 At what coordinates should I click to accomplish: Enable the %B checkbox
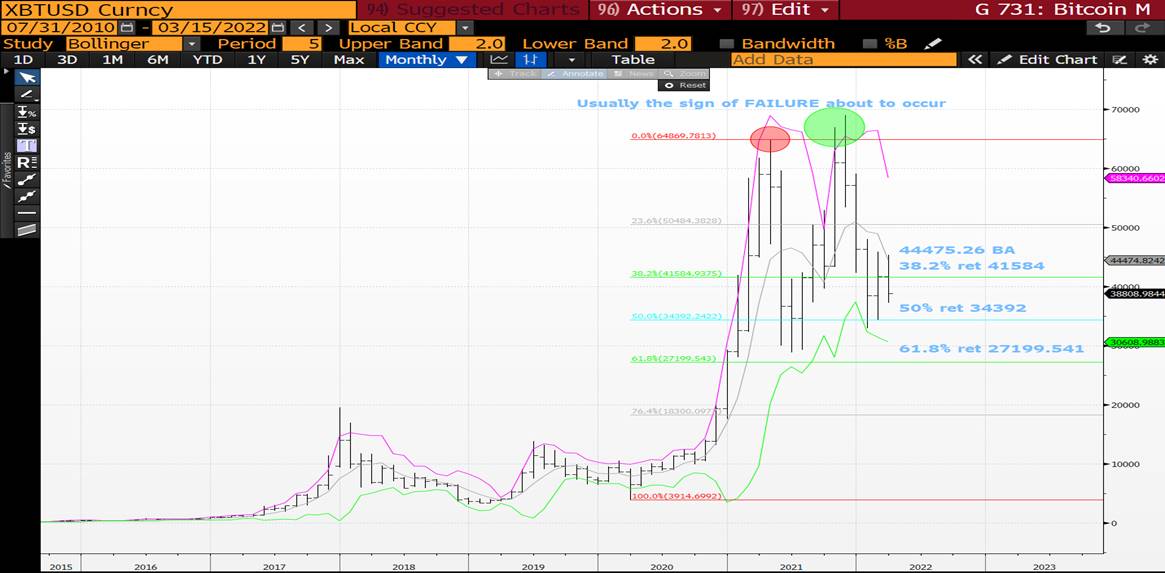(869, 44)
